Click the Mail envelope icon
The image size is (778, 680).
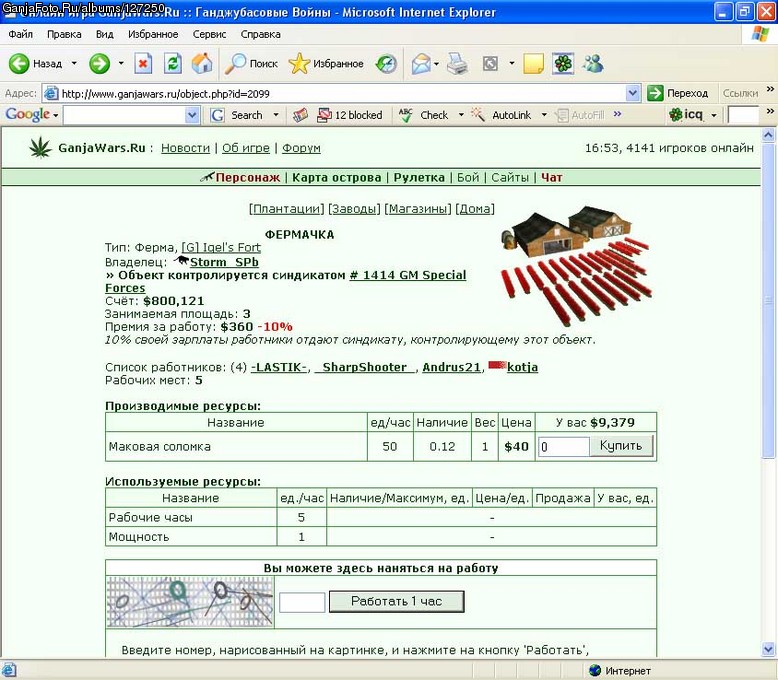point(421,64)
